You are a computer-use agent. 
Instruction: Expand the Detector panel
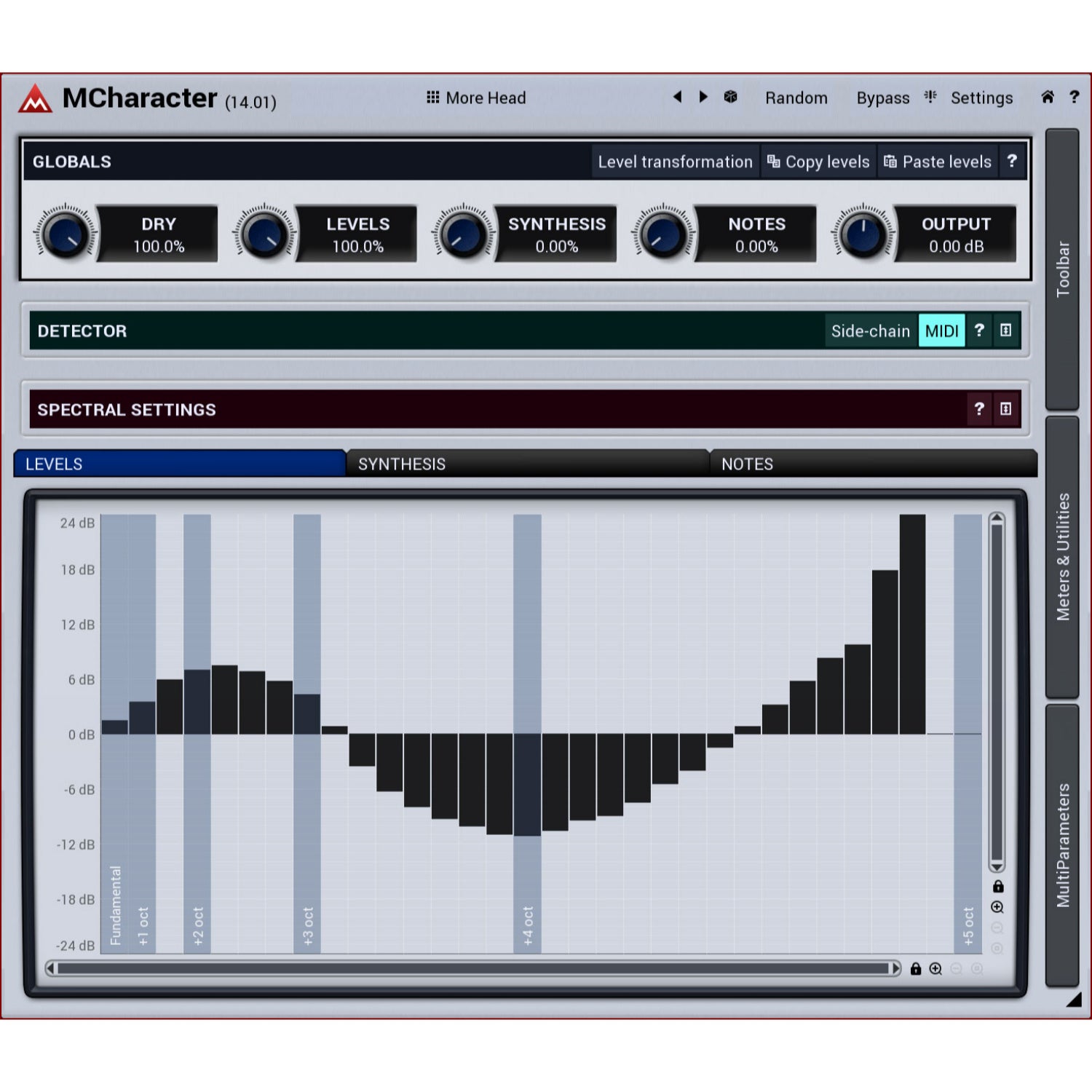(x=1005, y=331)
